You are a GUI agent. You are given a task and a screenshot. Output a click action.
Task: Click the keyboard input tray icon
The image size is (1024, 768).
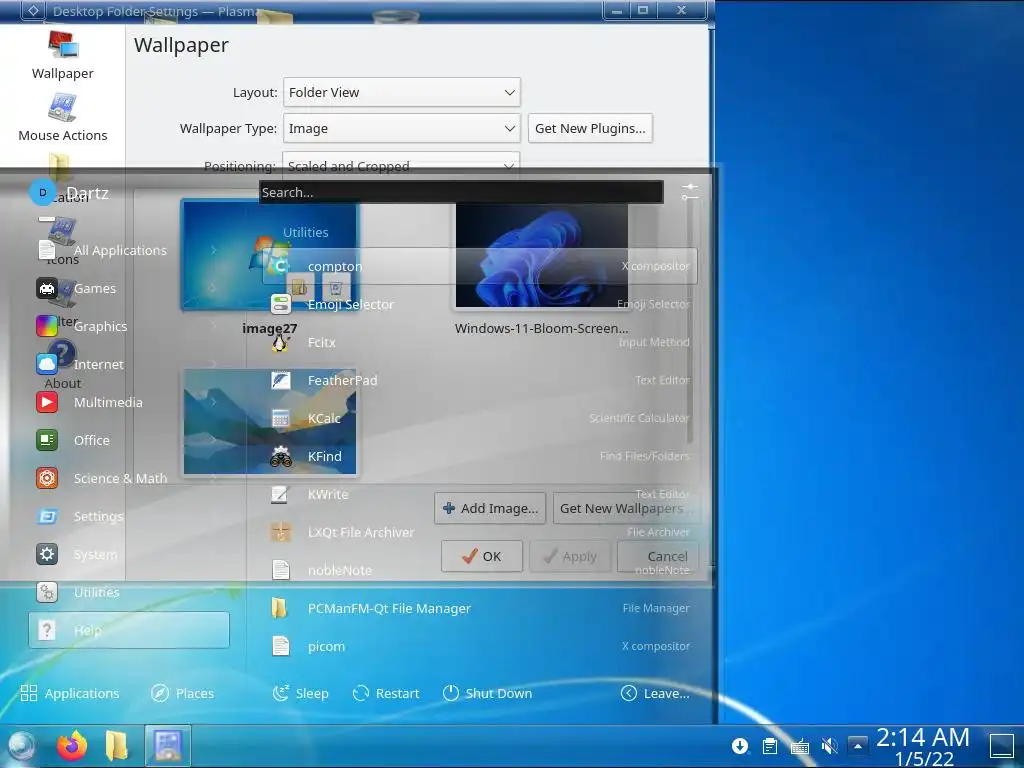tap(799, 746)
